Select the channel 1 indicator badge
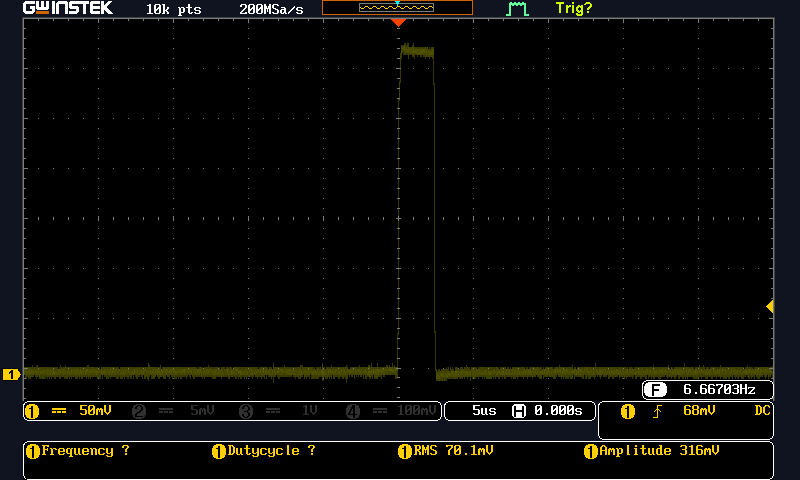800x480 pixels. click(x=32, y=411)
